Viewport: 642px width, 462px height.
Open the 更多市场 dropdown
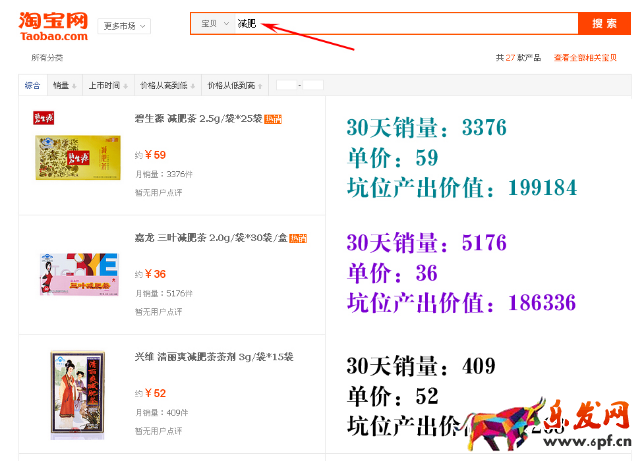125,26
